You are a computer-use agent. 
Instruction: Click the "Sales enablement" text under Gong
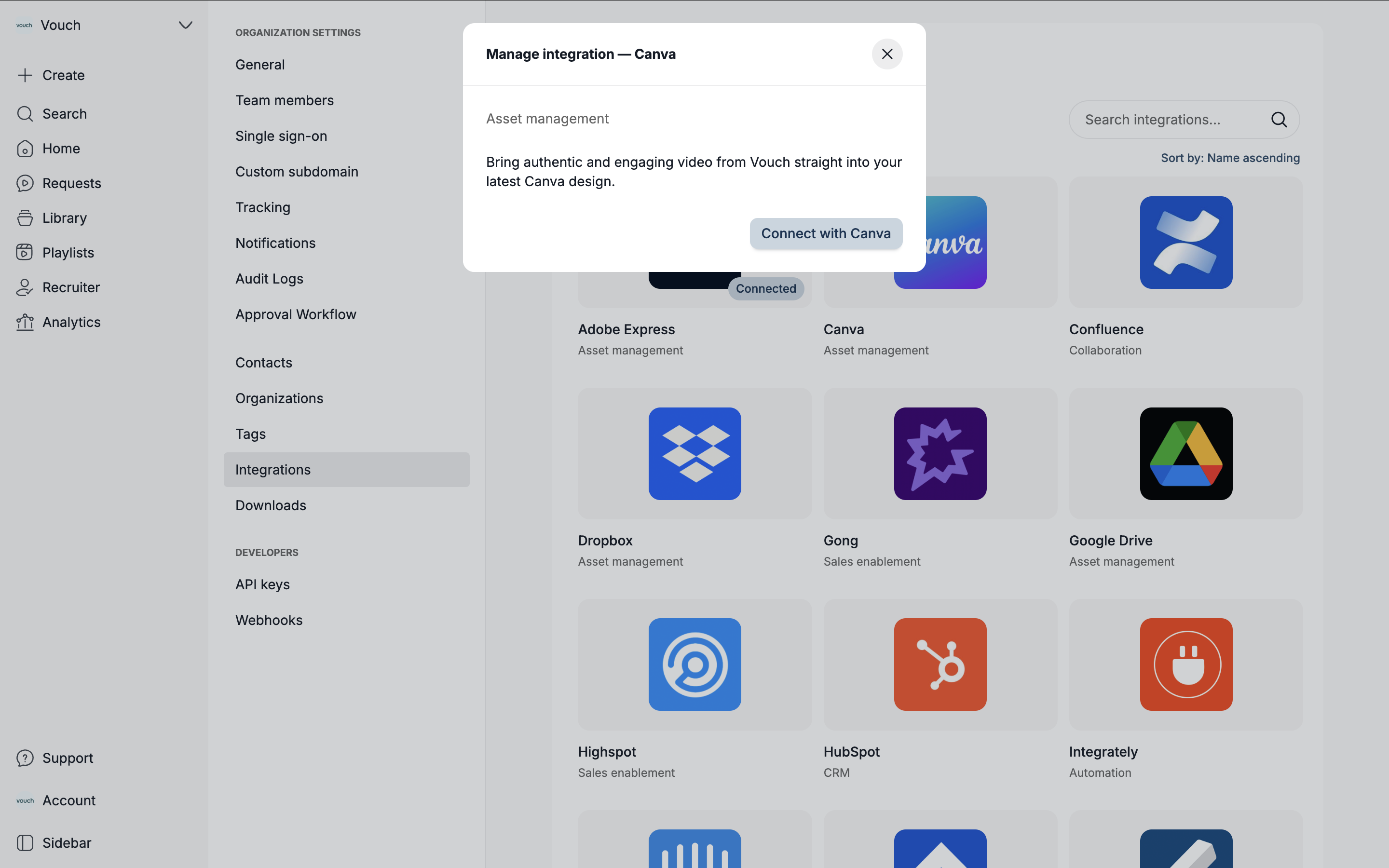click(x=872, y=561)
